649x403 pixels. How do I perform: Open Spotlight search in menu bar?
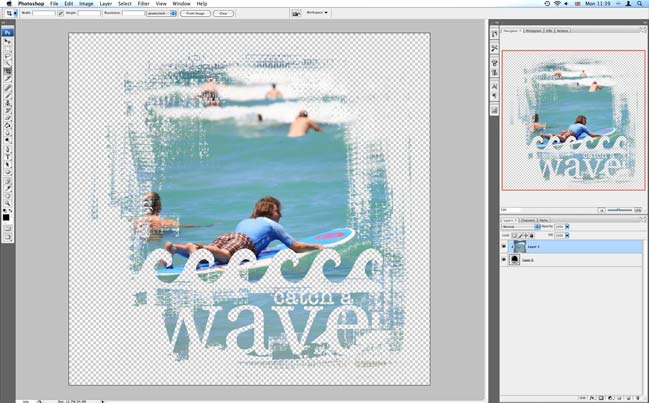tap(640, 3)
